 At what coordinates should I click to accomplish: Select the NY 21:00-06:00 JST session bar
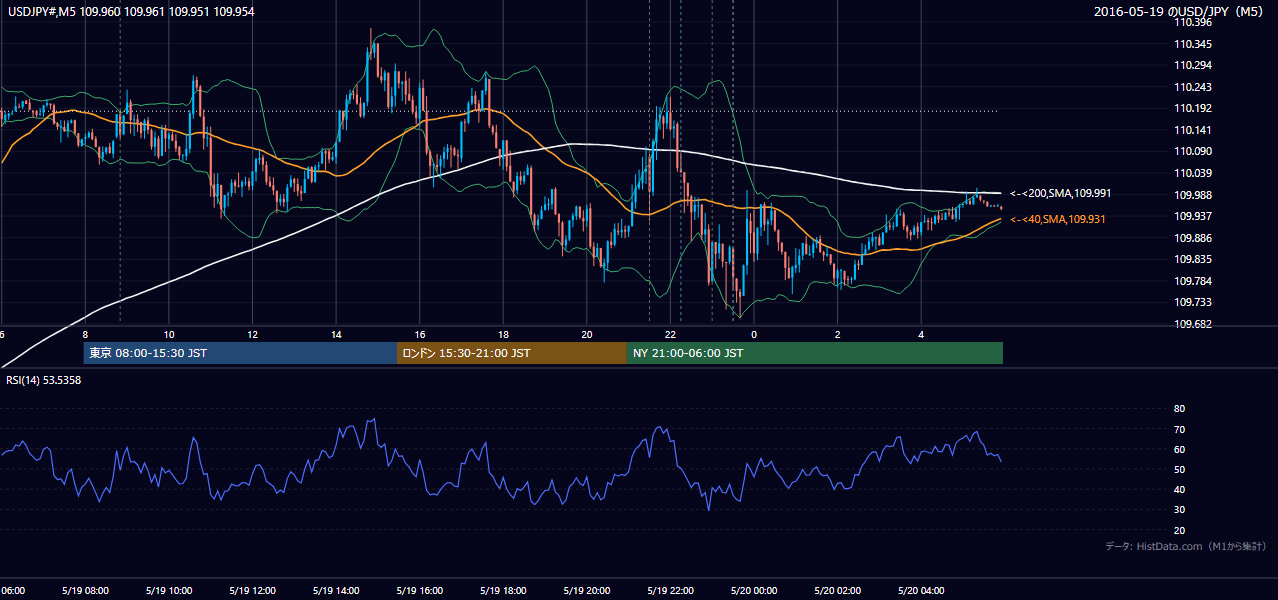815,353
